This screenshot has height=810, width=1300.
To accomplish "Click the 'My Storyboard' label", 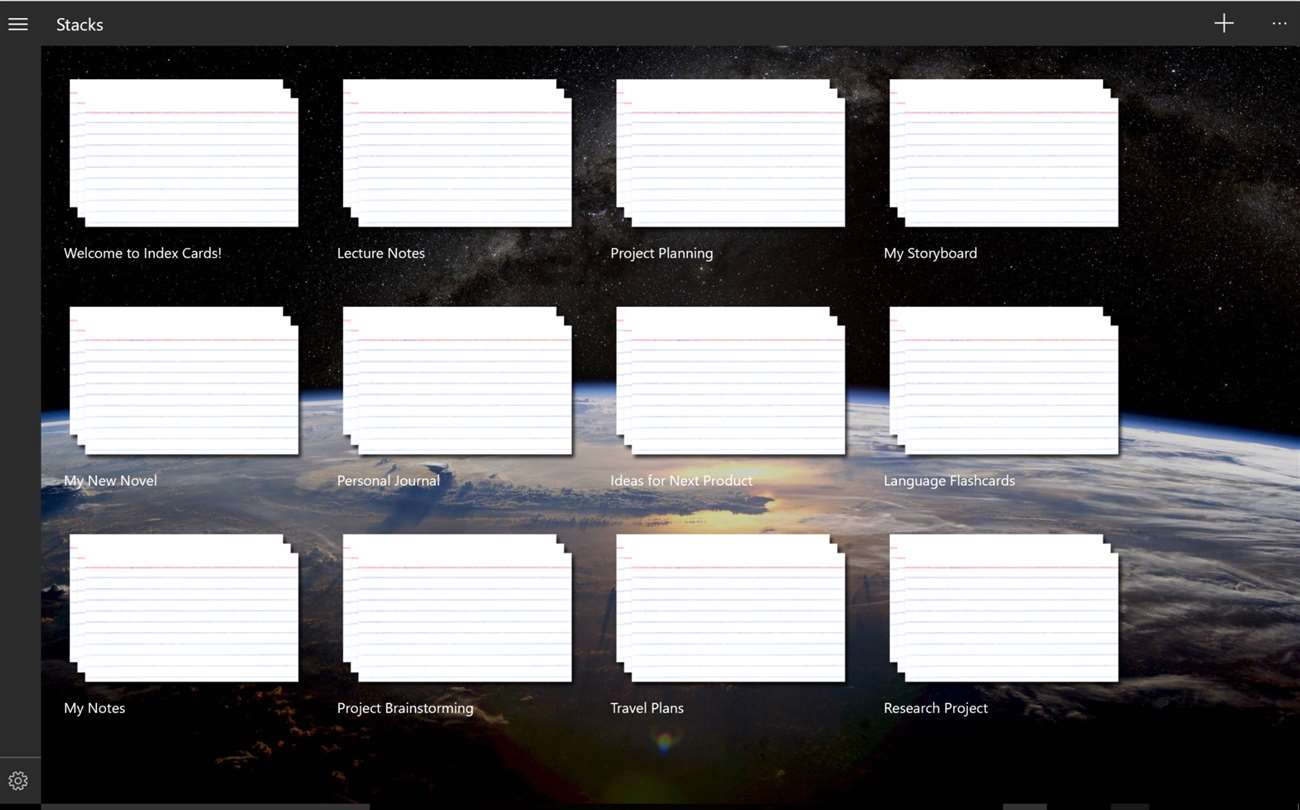I will tap(930, 253).
